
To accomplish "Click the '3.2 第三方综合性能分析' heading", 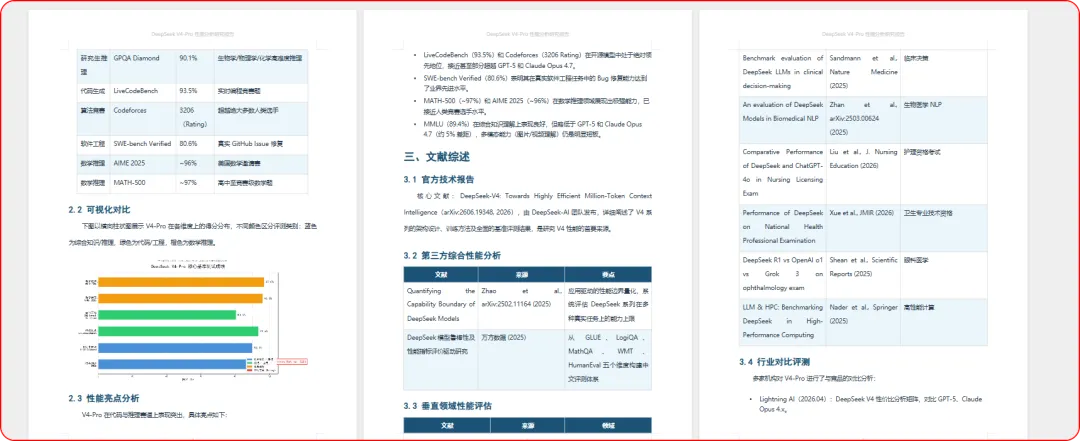I will (x=453, y=256).
